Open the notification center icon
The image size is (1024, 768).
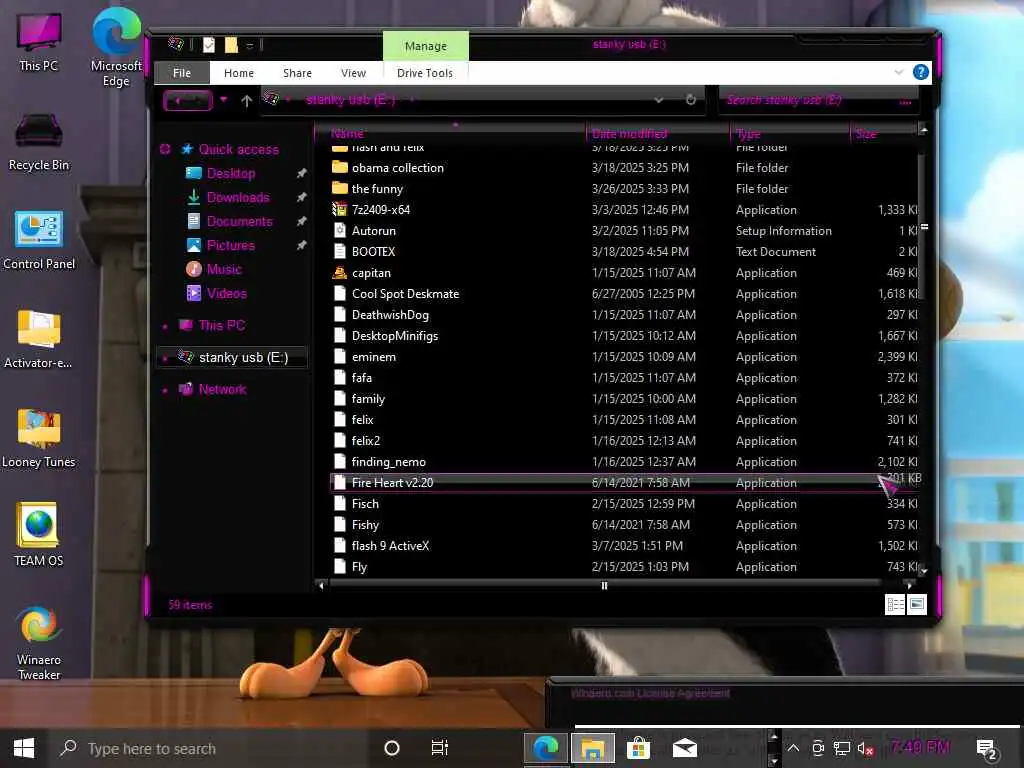[x=987, y=748]
